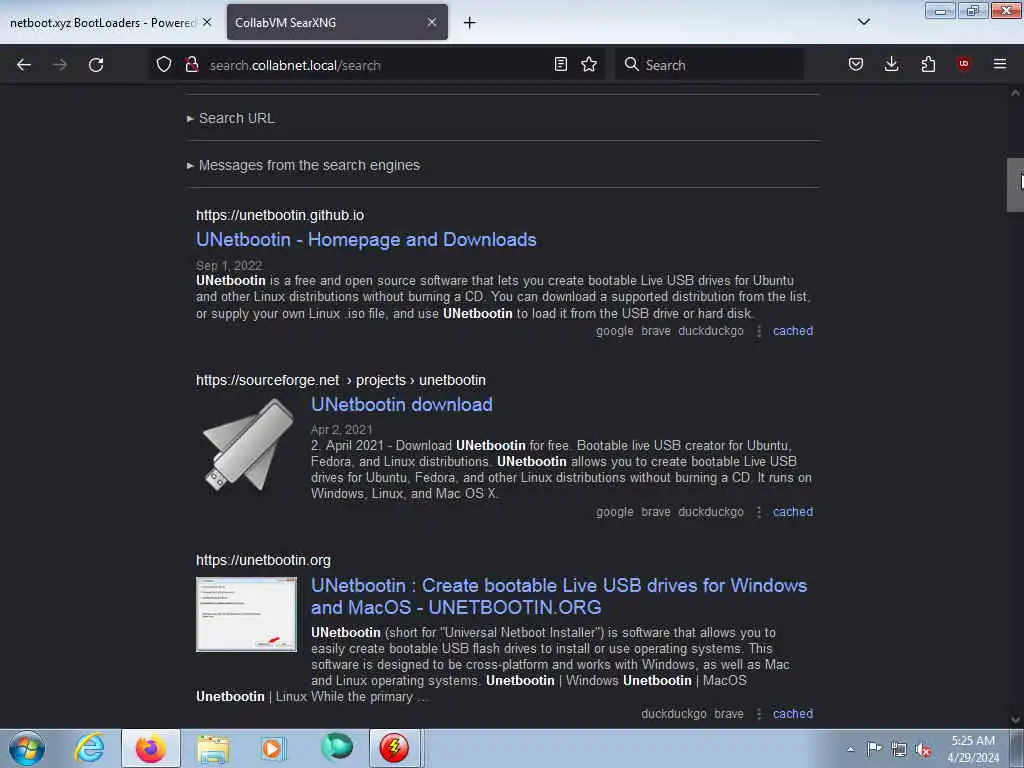Bookmark this page with the star
This screenshot has height=768, width=1024.
589,64
